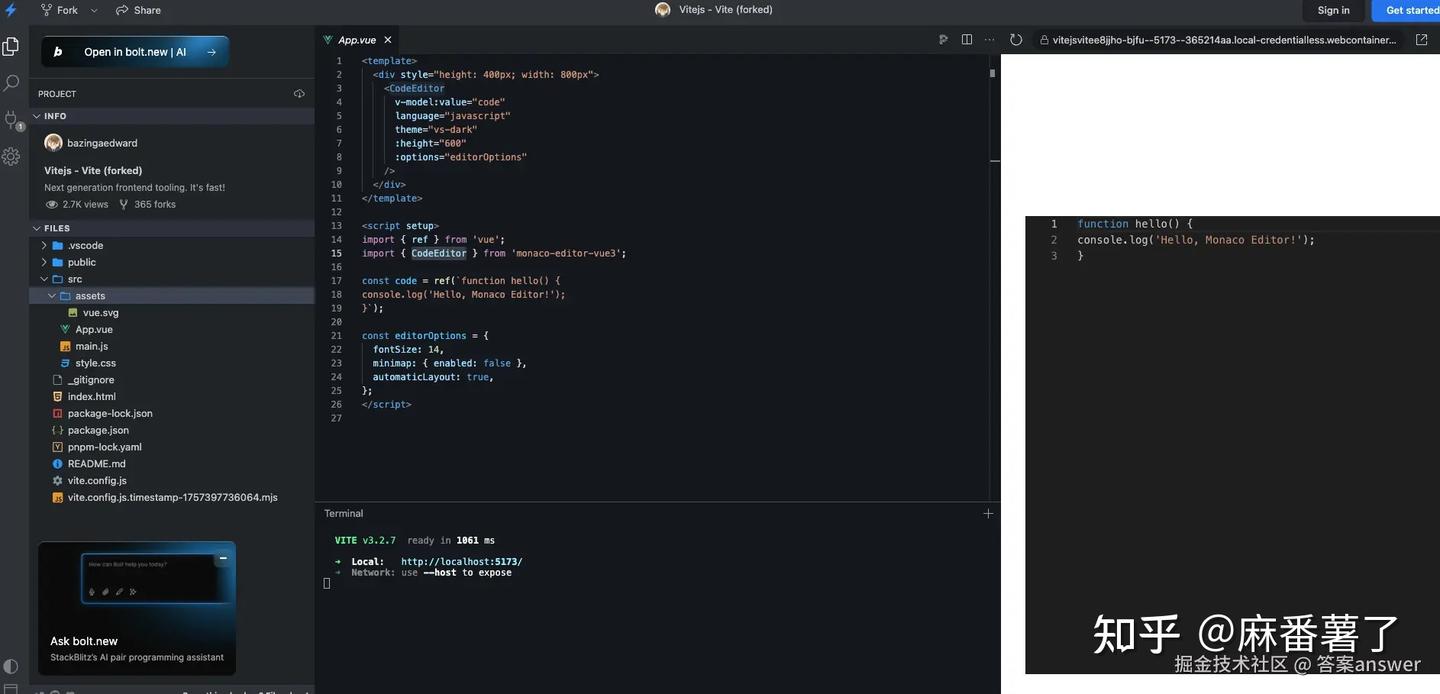Select the App.vue tab

pyautogui.click(x=355, y=39)
